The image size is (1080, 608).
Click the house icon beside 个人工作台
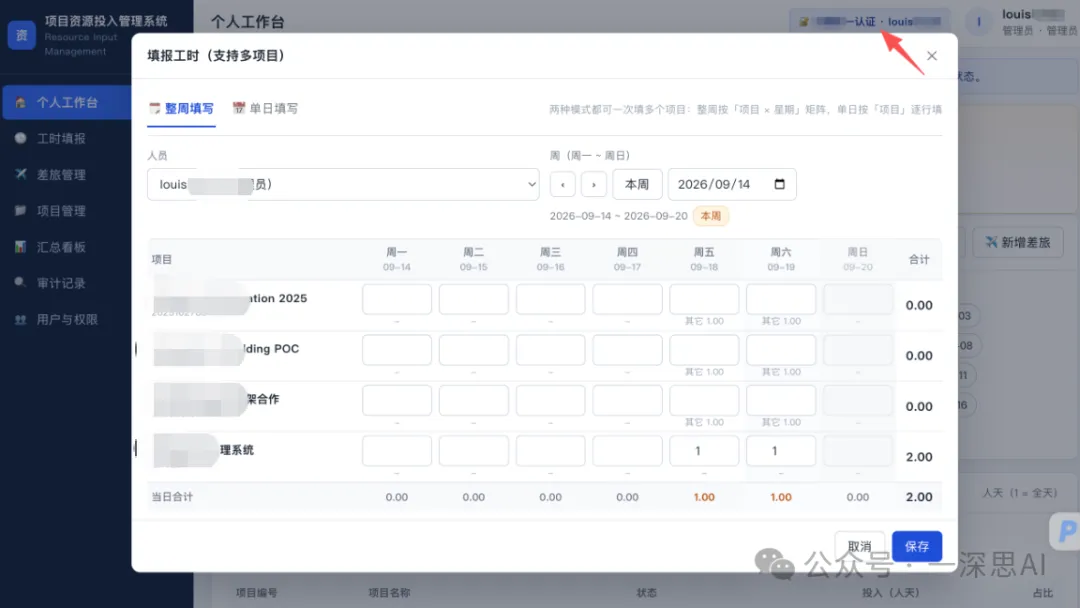(x=21, y=102)
